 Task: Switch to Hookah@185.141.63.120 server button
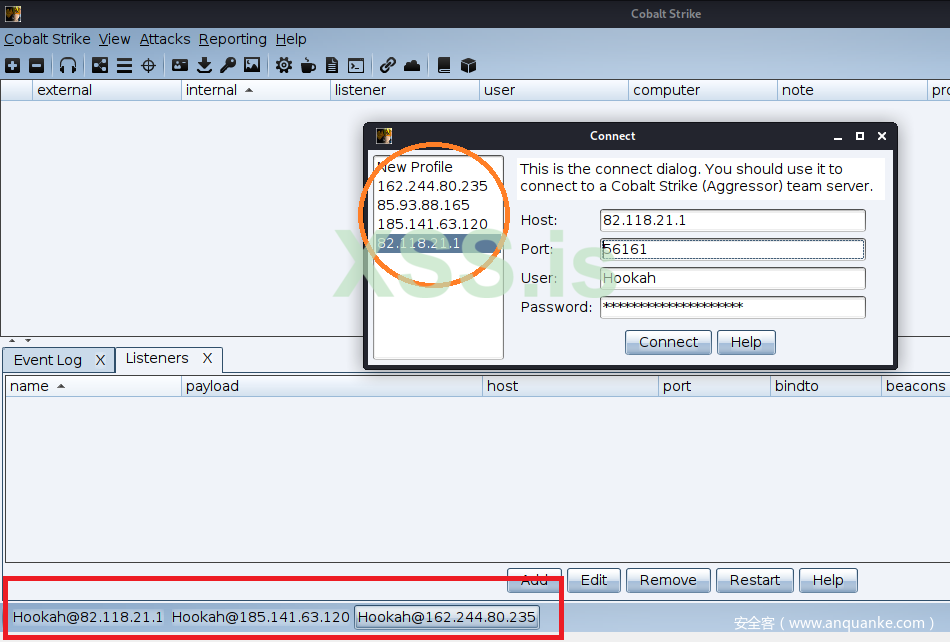260,617
